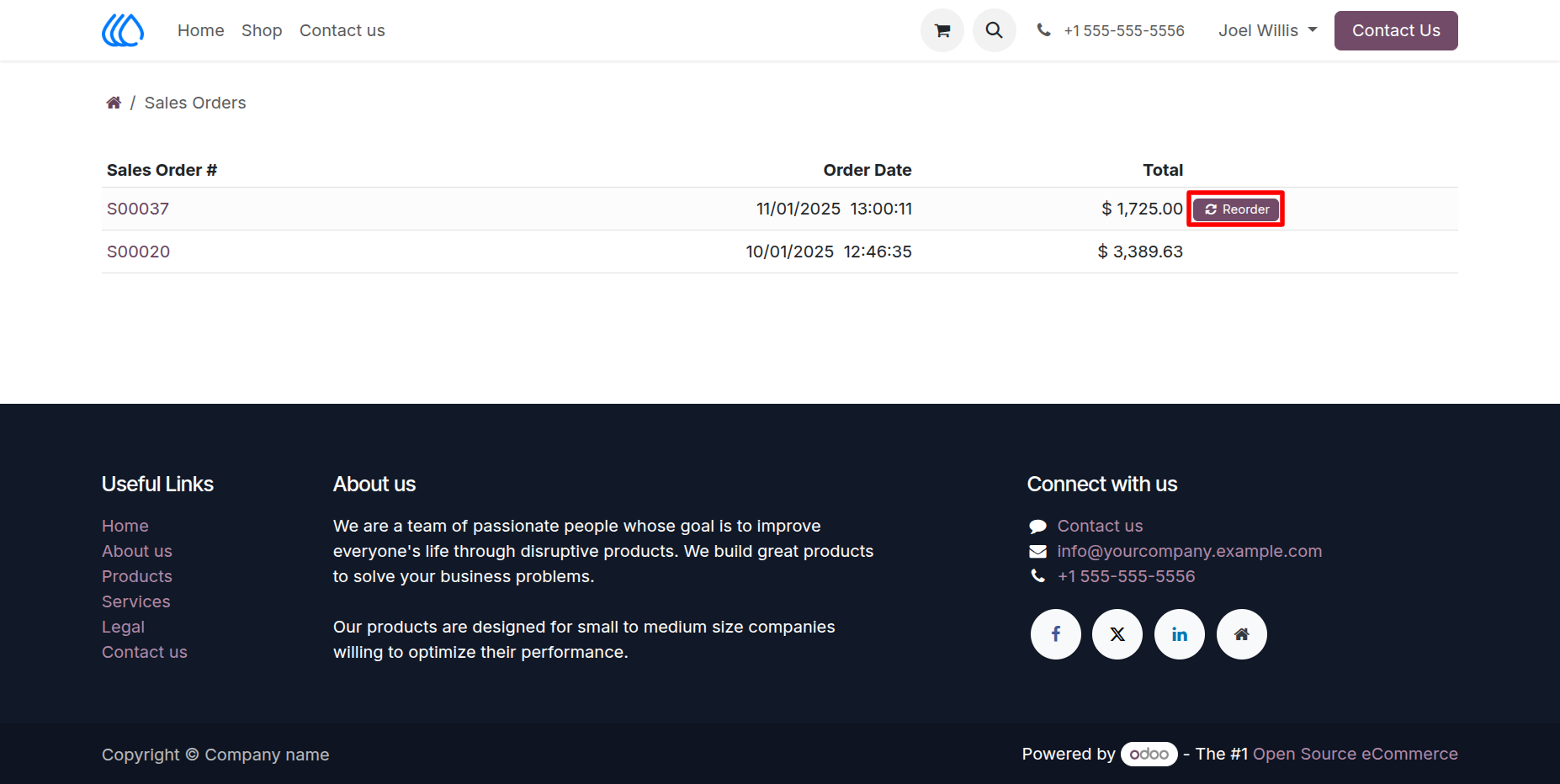Click the Order Date column header
Viewport: 1560px width, 784px height.
tap(868, 170)
